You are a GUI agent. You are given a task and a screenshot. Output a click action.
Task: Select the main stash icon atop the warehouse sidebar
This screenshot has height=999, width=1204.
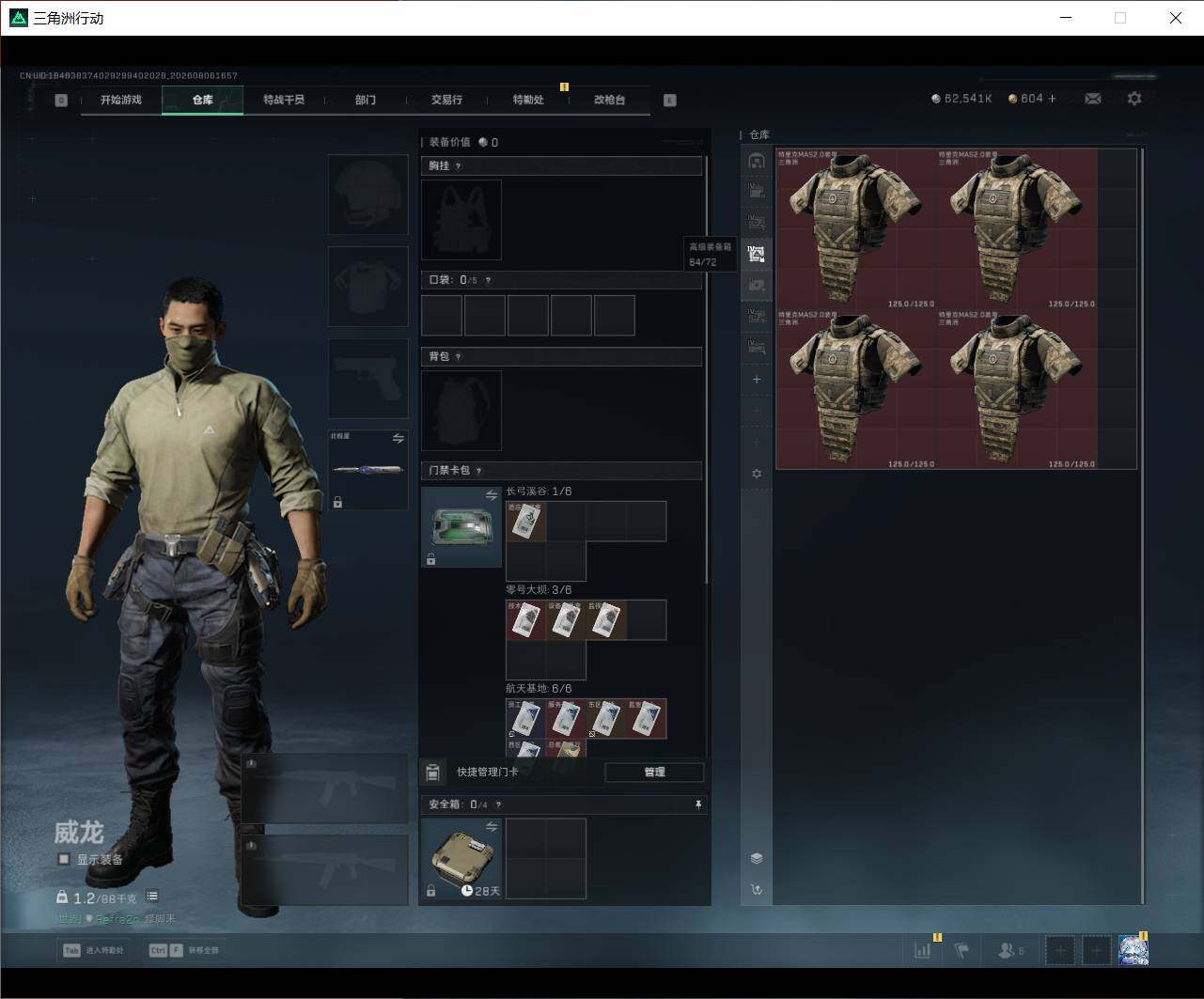[x=757, y=161]
